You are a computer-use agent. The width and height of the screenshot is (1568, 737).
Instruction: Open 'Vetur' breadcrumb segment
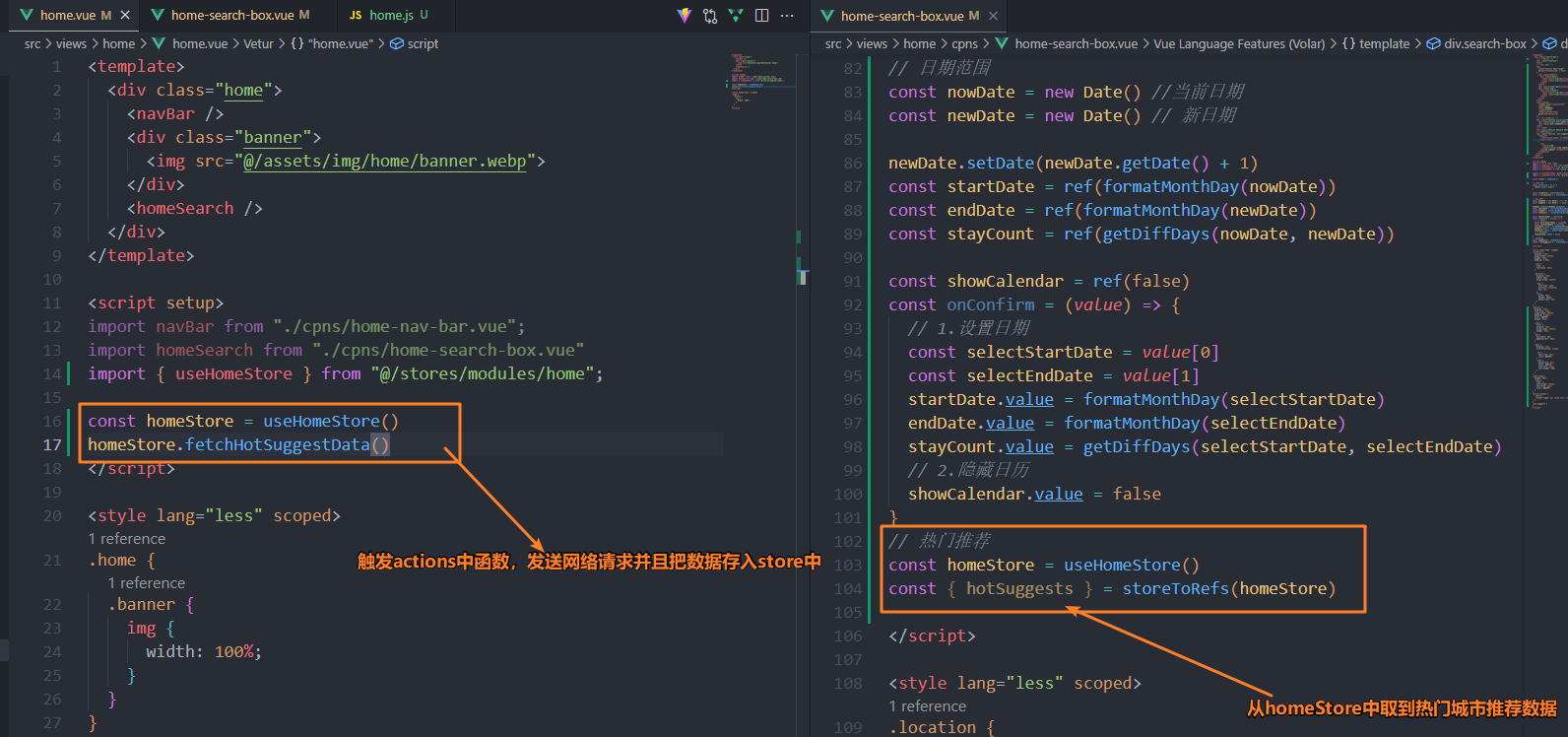[259, 43]
